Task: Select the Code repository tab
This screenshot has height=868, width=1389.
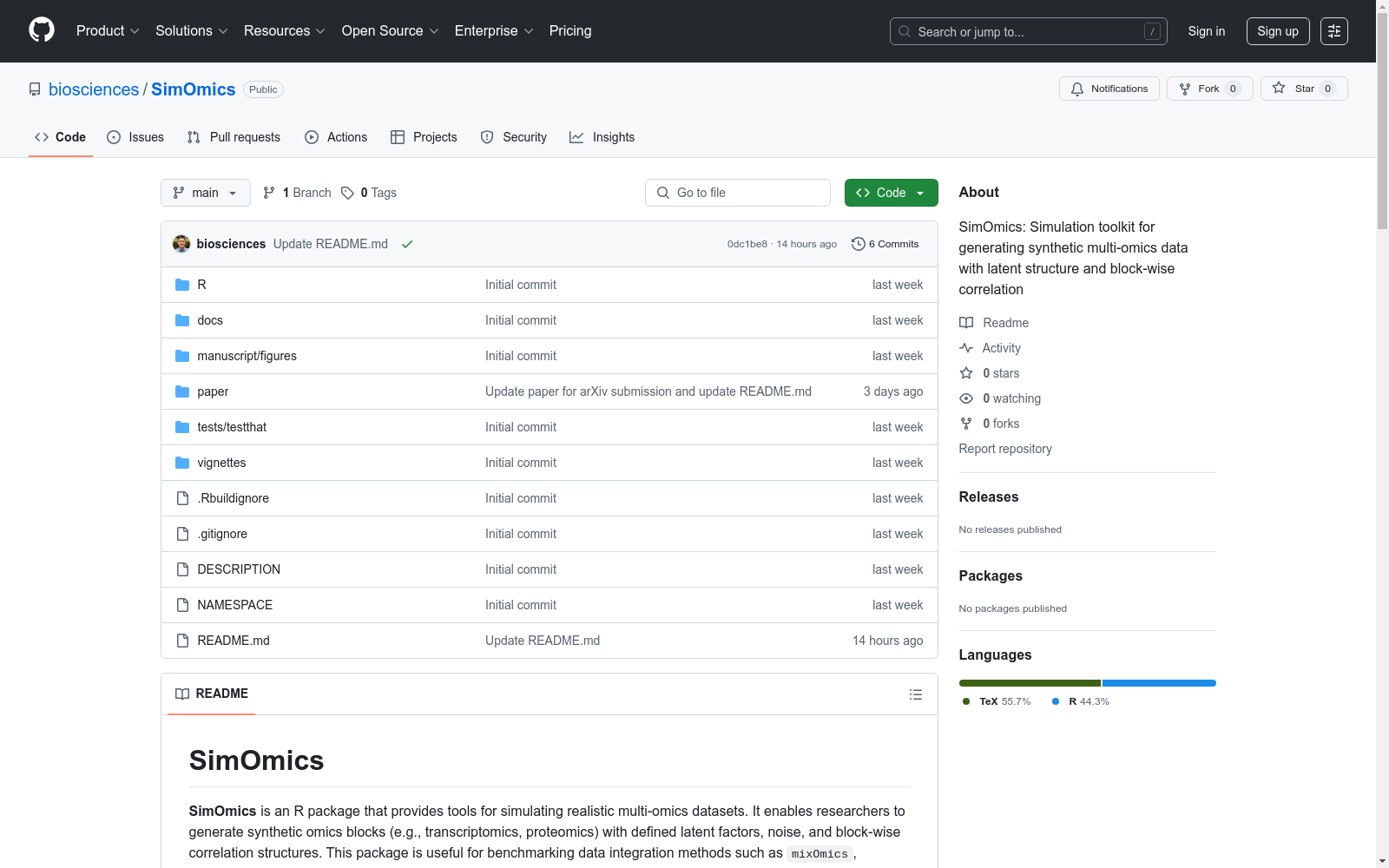Action: 61,137
